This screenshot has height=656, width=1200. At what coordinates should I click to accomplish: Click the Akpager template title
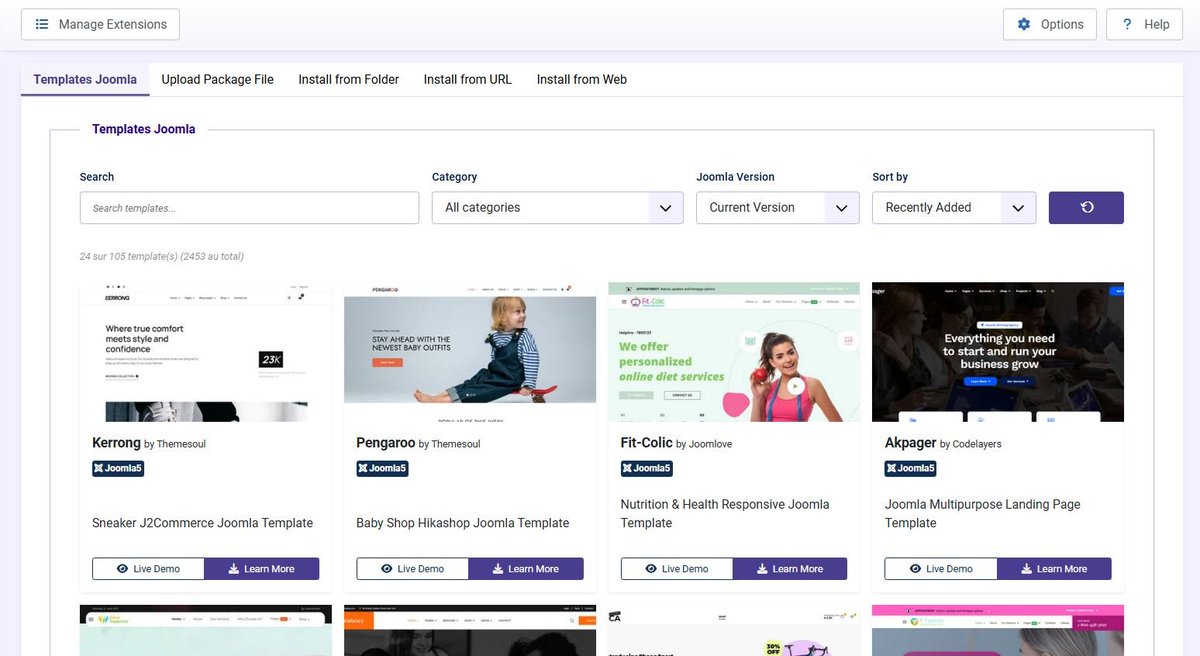tap(910, 442)
